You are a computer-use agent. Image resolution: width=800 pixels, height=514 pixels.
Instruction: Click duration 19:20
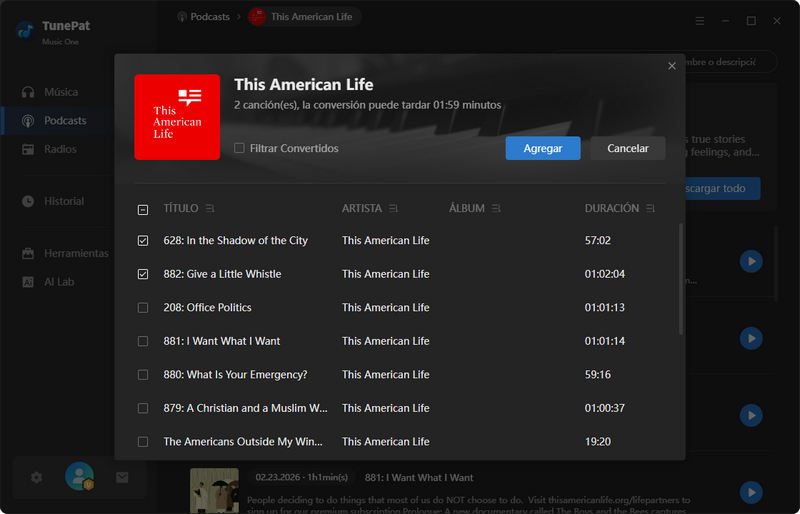point(597,442)
